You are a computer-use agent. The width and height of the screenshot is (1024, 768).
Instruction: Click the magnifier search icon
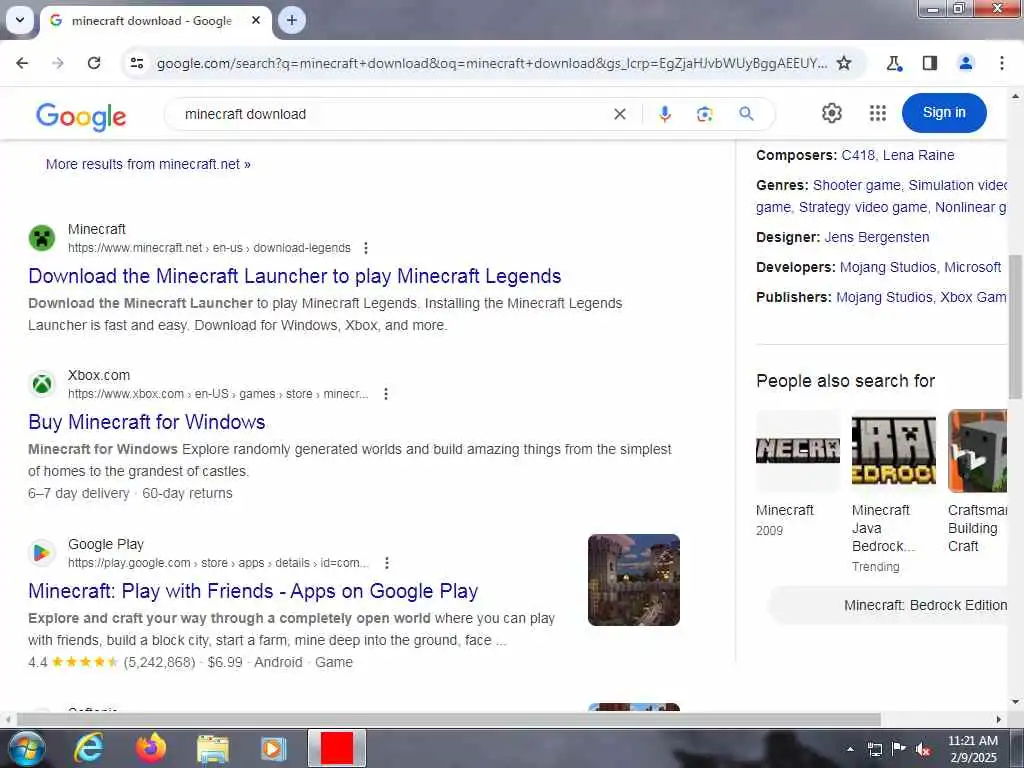coord(746,114)
